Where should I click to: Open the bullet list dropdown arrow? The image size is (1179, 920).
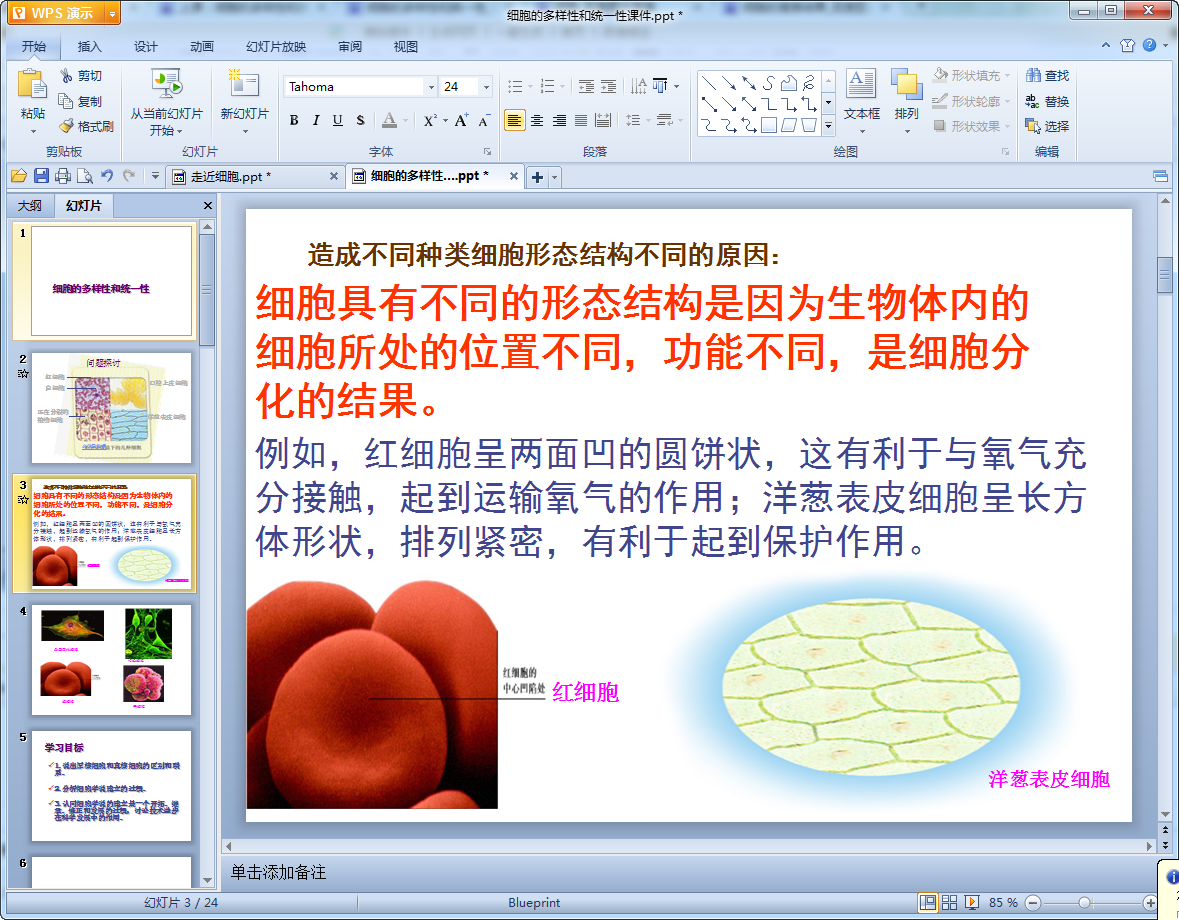click(530, 86)
